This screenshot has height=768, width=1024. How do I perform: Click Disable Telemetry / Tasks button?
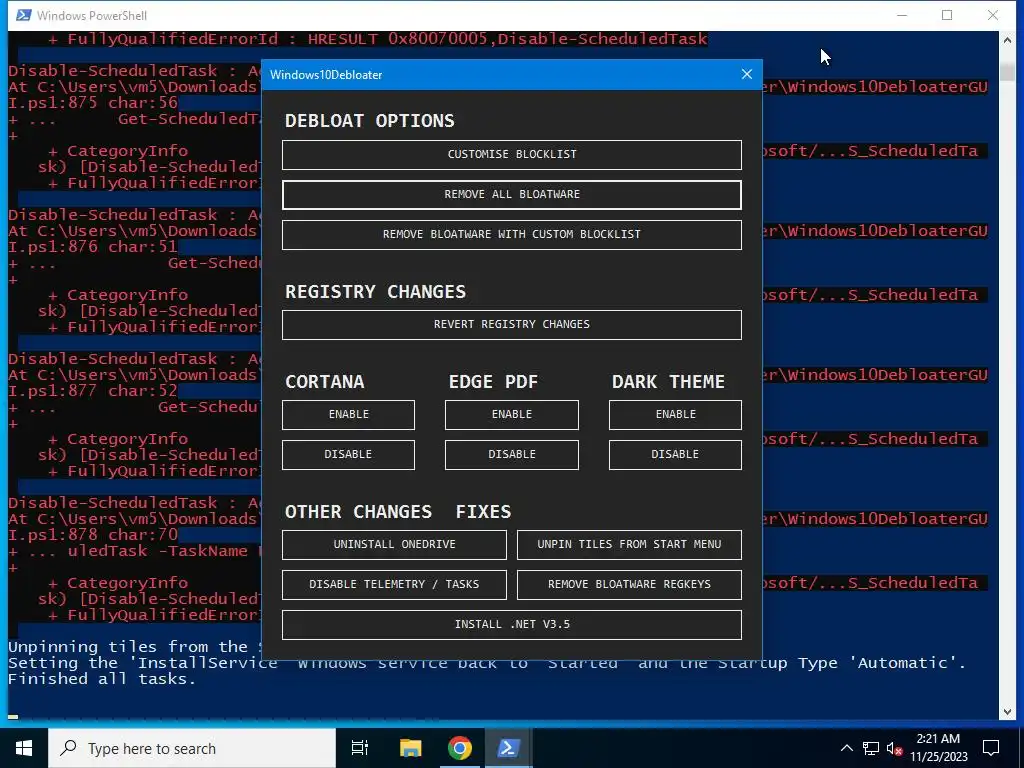pos(394,584)
